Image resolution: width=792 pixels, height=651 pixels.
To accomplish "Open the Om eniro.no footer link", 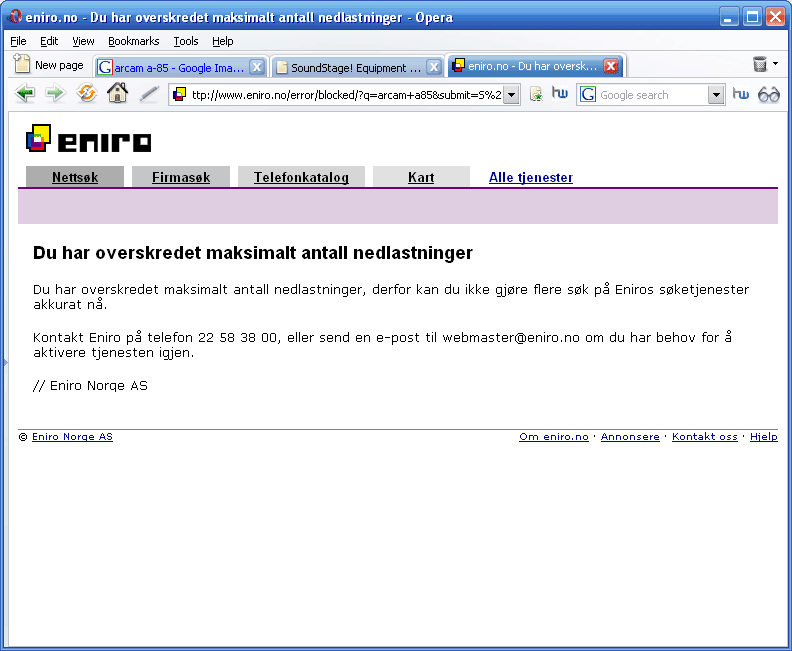I will (x=554, y=436).
